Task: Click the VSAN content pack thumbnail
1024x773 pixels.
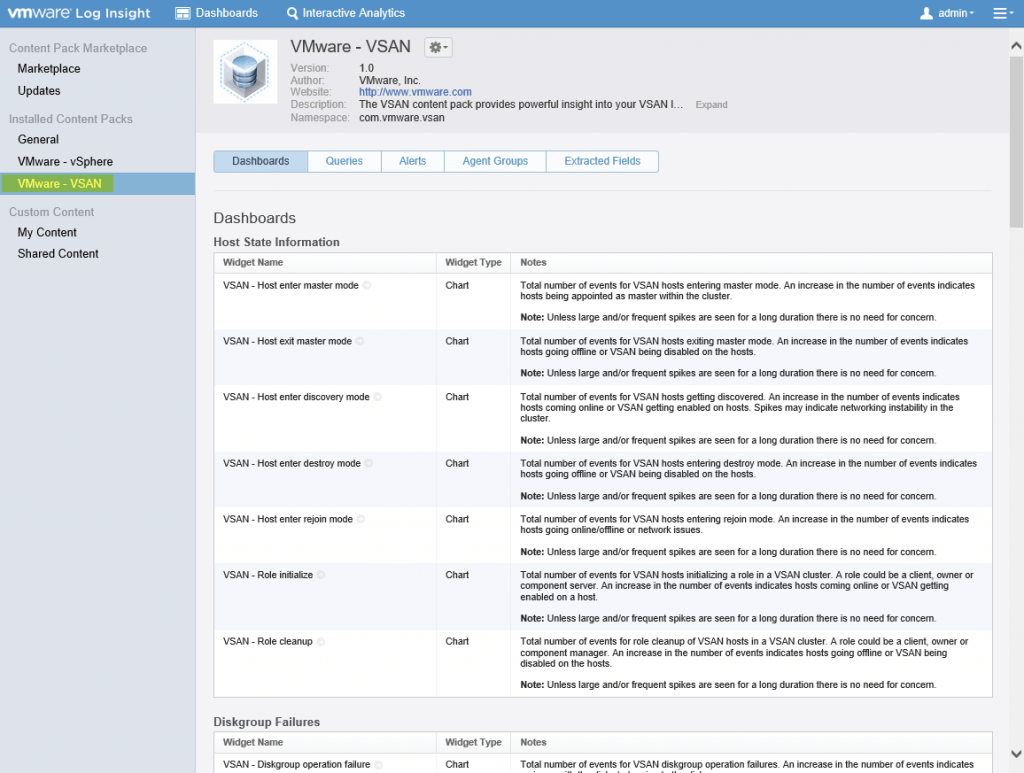Action: (245, 72)
